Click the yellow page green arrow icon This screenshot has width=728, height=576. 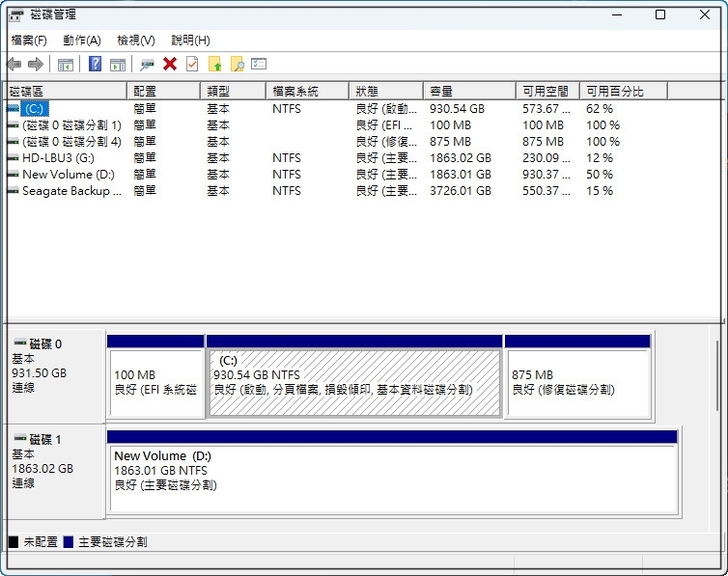click(x=215, y=64)
